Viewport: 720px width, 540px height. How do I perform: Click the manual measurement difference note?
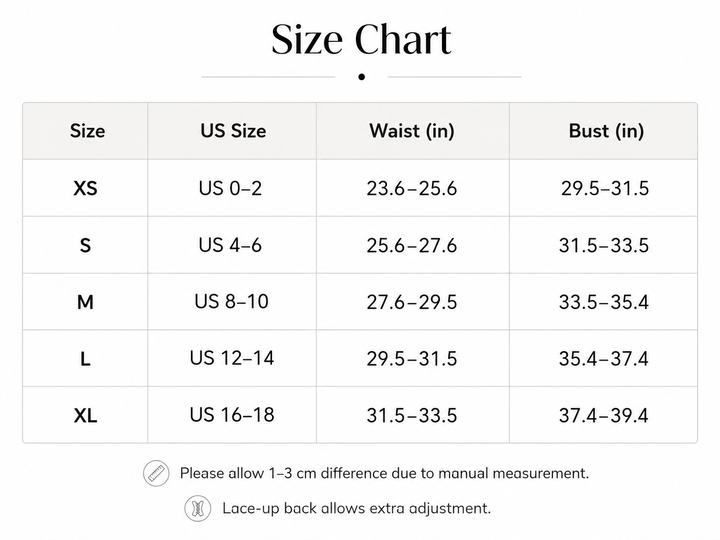384,473
